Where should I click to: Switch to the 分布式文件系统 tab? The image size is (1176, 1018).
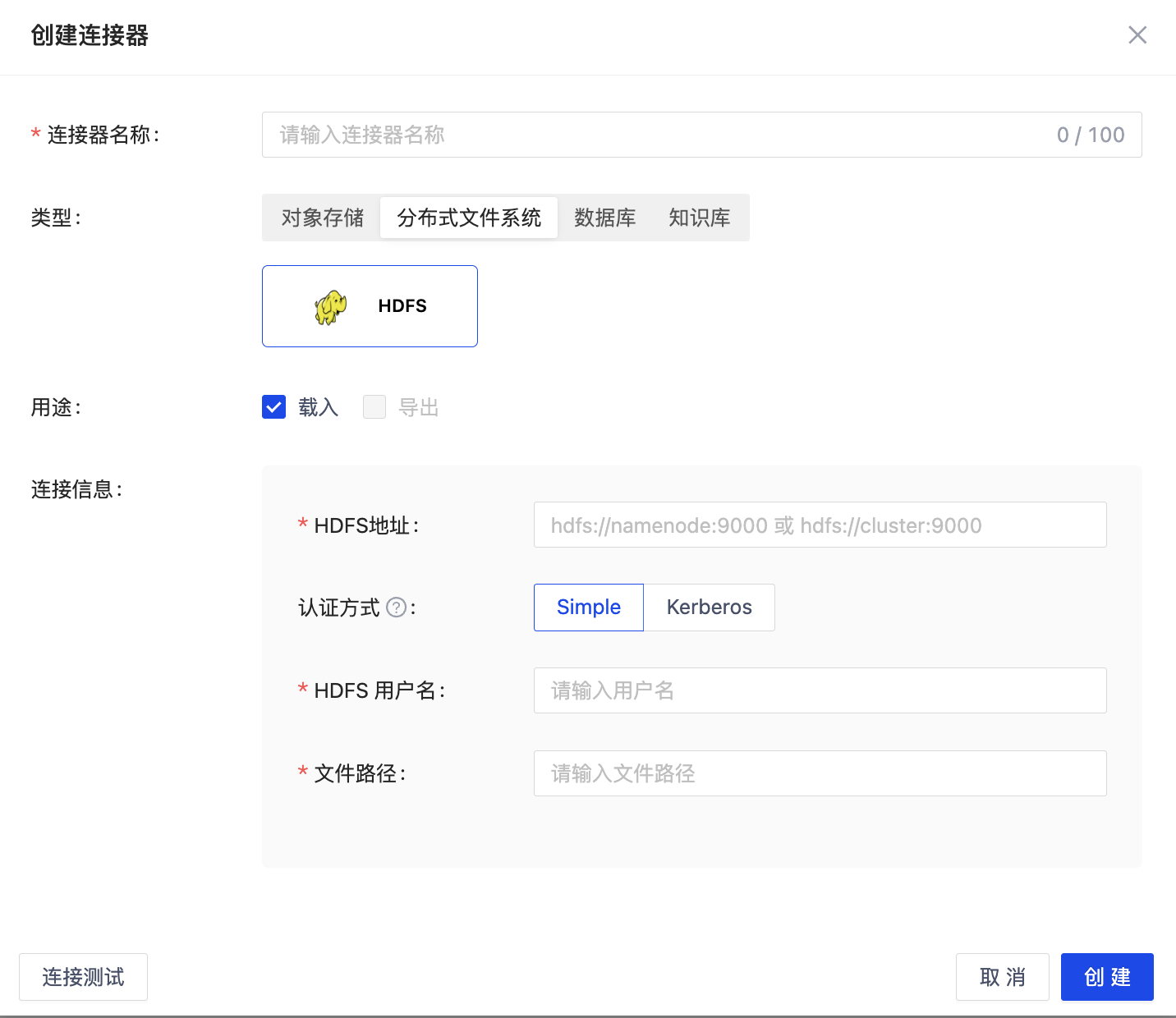468,218
